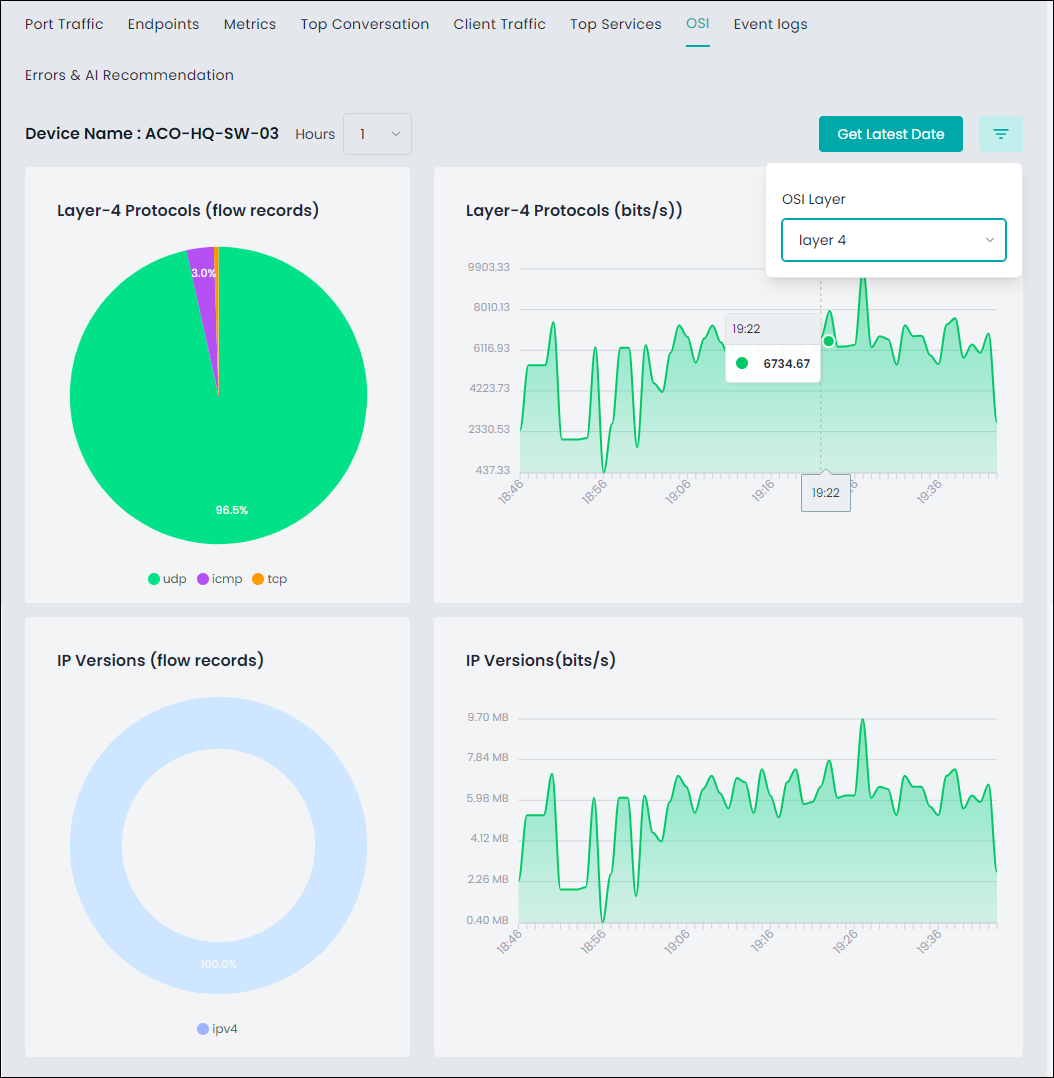The image size is (1054, 1078).
Task: Click Device Name ACO-HQ-SW-03 text
Action: pyautogui.click(x=152, y=133)
